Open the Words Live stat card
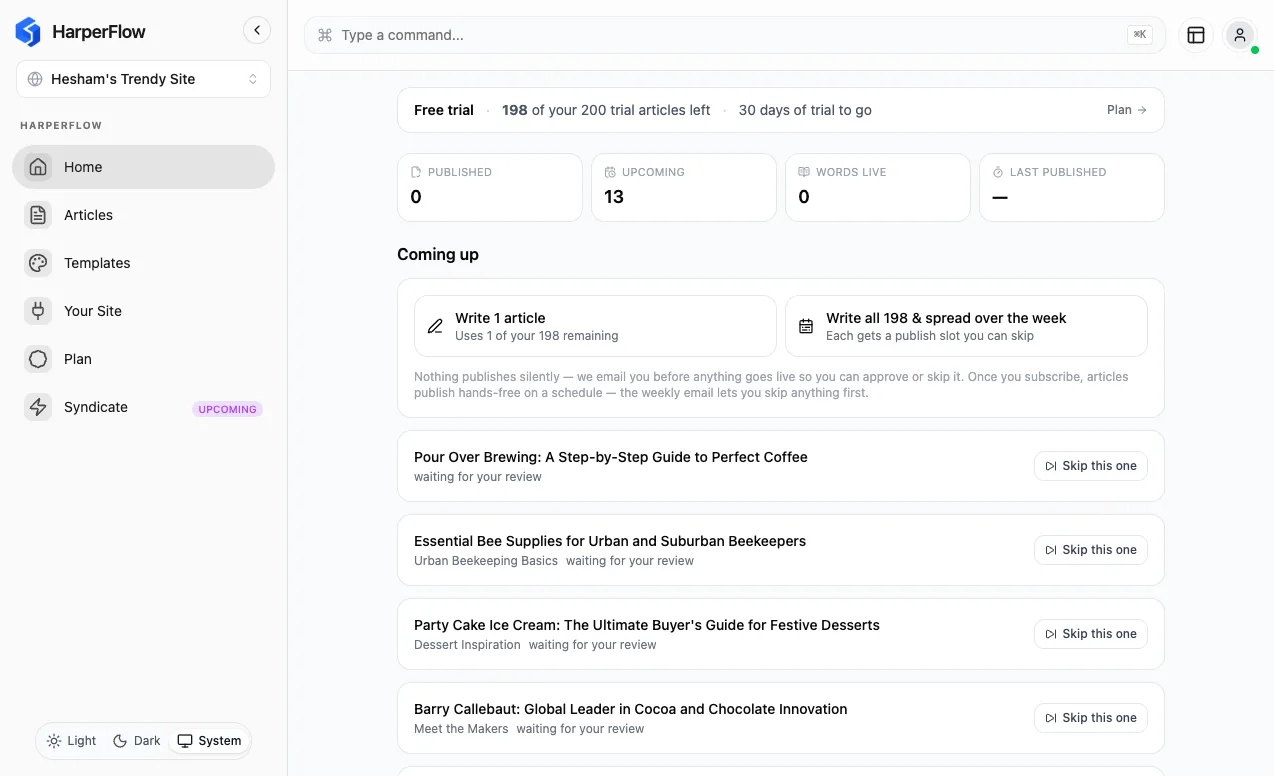Image resolution: width=1274 pixels, height=776 pixels. pyautogui.click(x=878, y=187)
